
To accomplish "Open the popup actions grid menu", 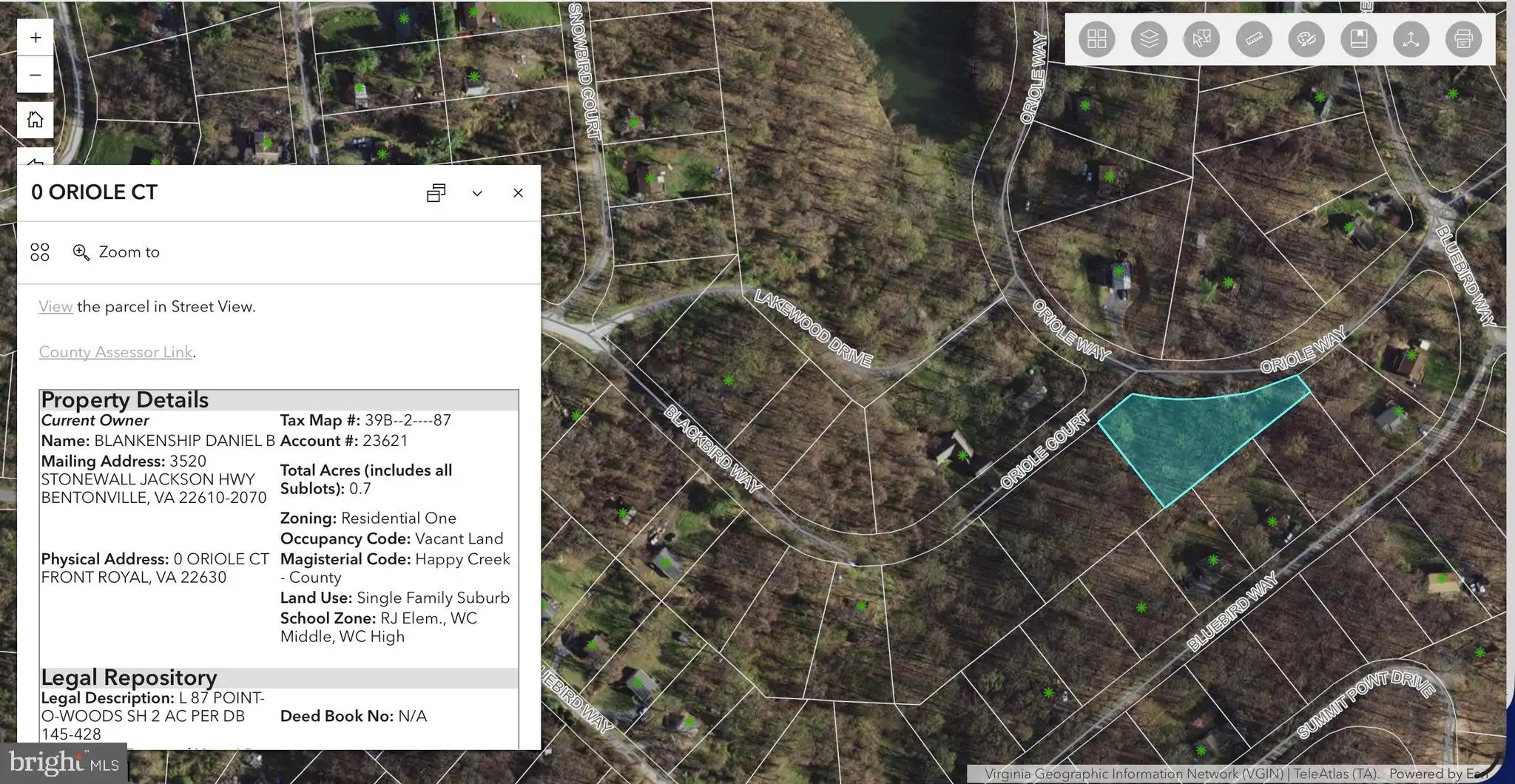I will [x=40, y=252].
